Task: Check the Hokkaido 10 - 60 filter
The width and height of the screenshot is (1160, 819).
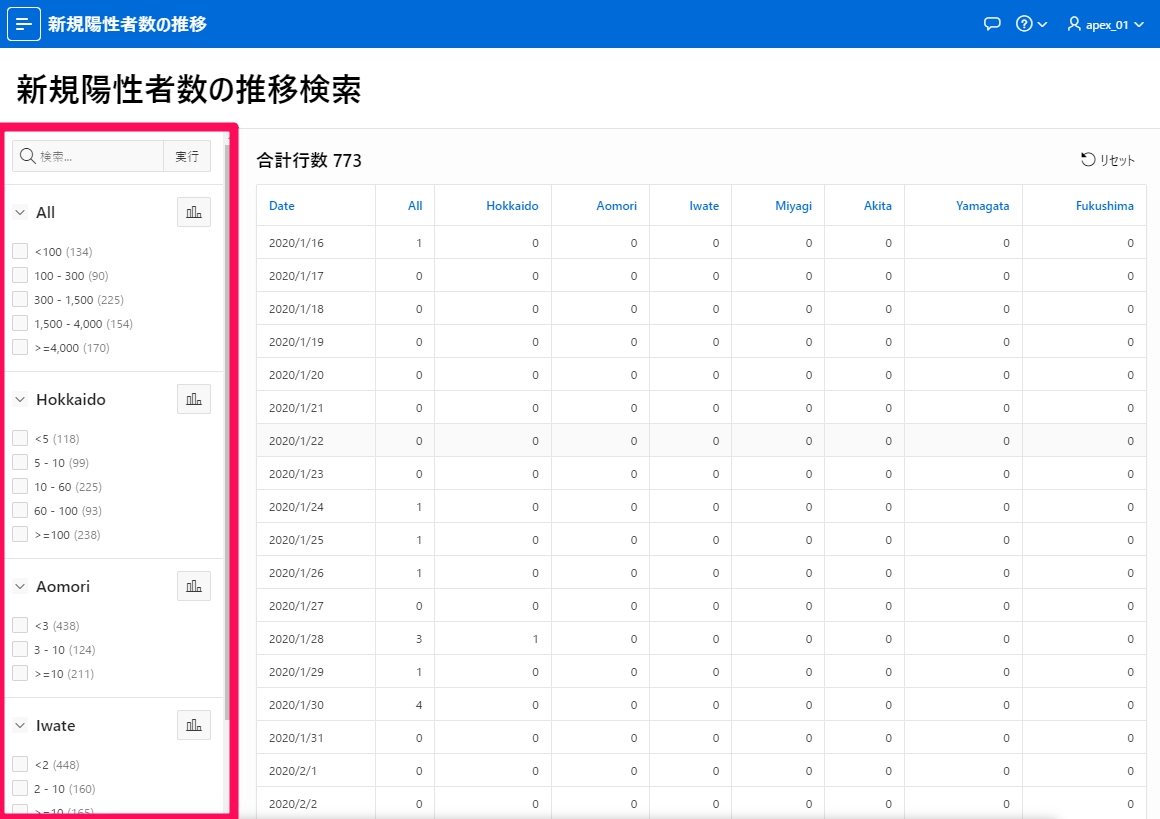Action: pos(20,486)
